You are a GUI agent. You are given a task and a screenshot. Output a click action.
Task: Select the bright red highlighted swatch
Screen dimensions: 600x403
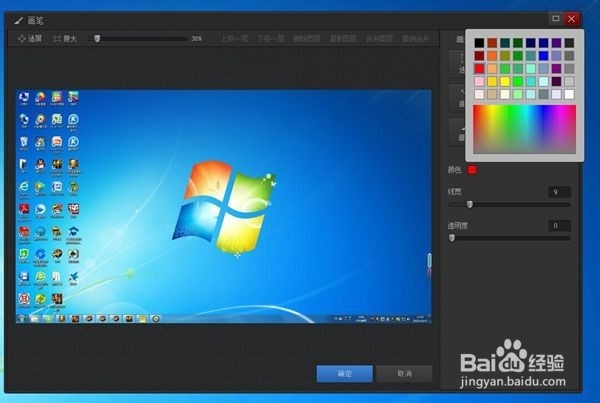click(x=479, y=69)
